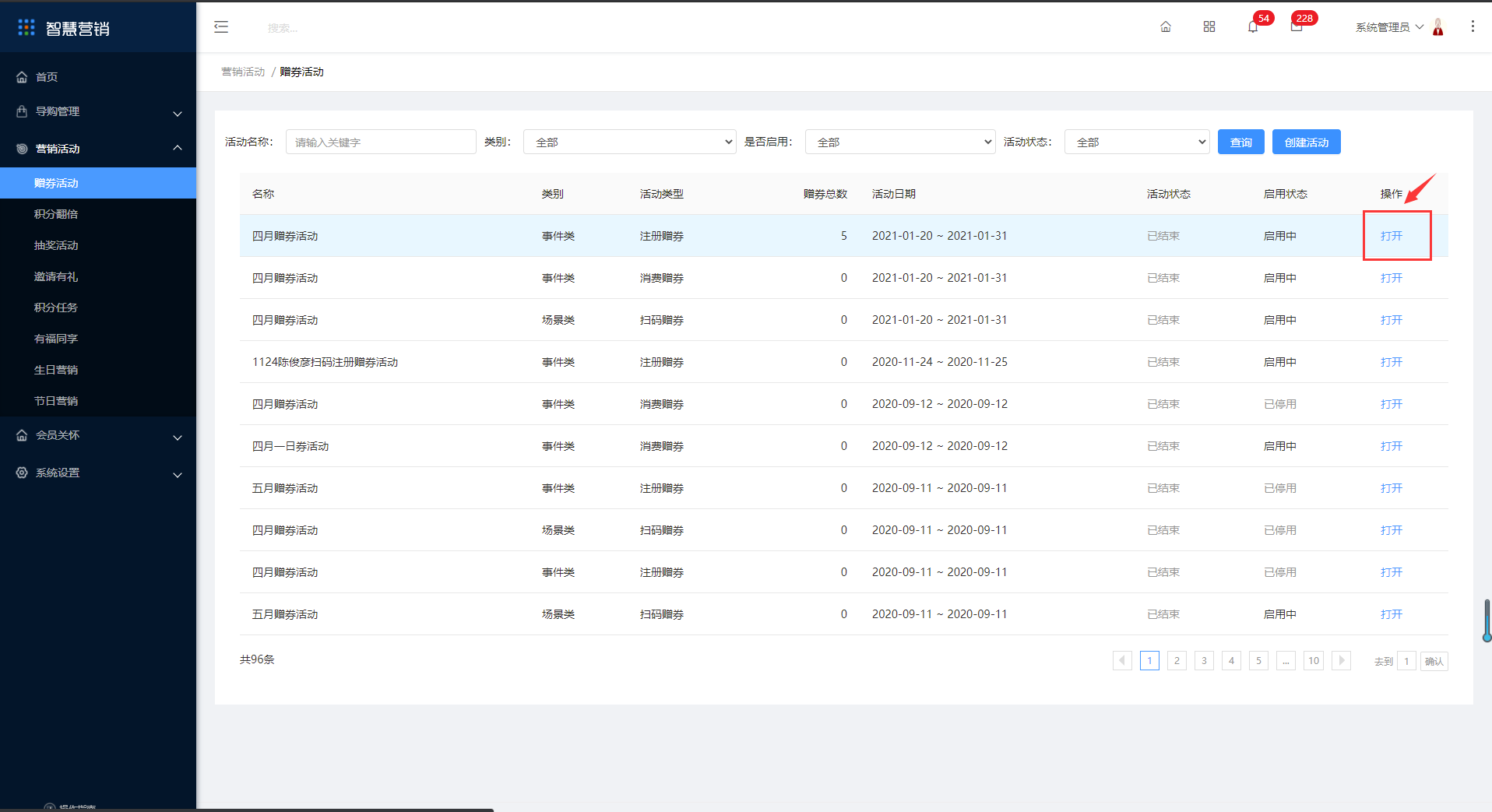Click the pagination ellipsis button
The height and width of the screenshot is (812, 1492).
click(x=1286, y=661)
